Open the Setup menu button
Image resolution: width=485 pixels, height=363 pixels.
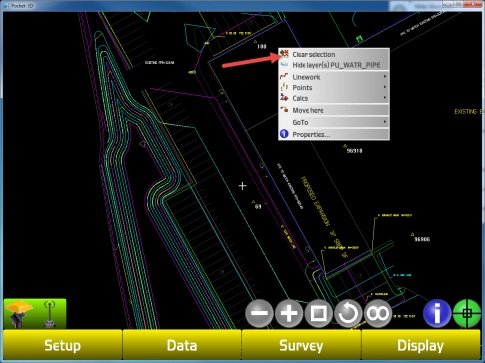tap(62, 345)
